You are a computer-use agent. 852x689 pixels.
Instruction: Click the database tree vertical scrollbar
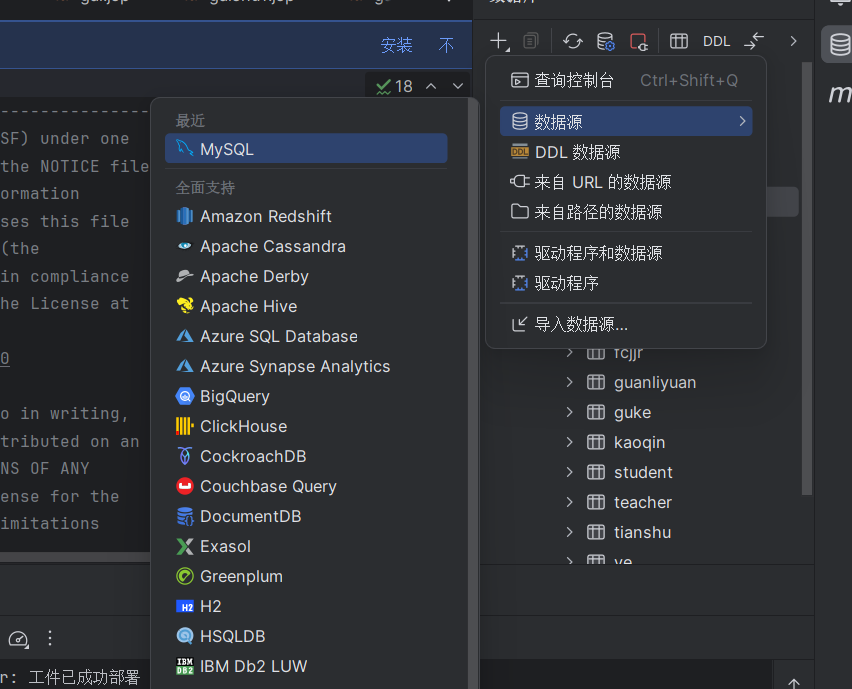807,278
